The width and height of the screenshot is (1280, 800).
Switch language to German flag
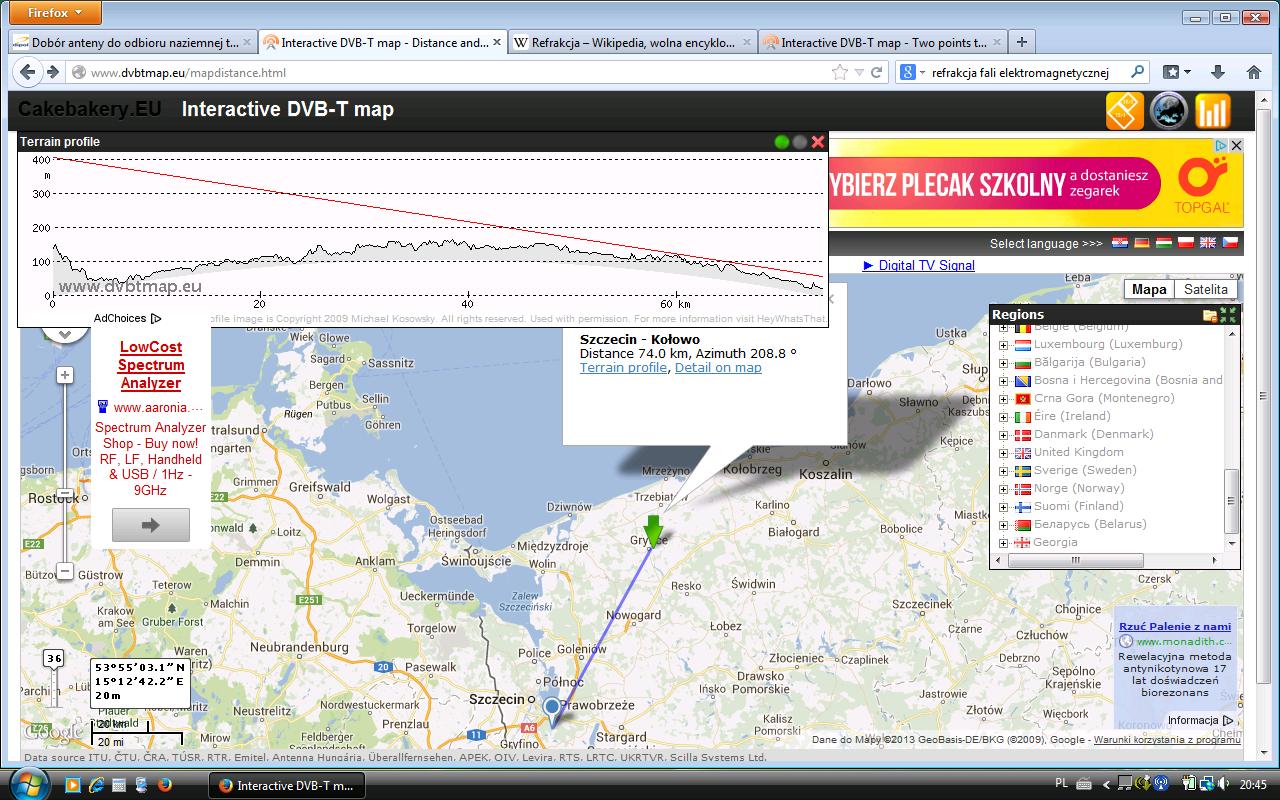(x=1142, y=243)
